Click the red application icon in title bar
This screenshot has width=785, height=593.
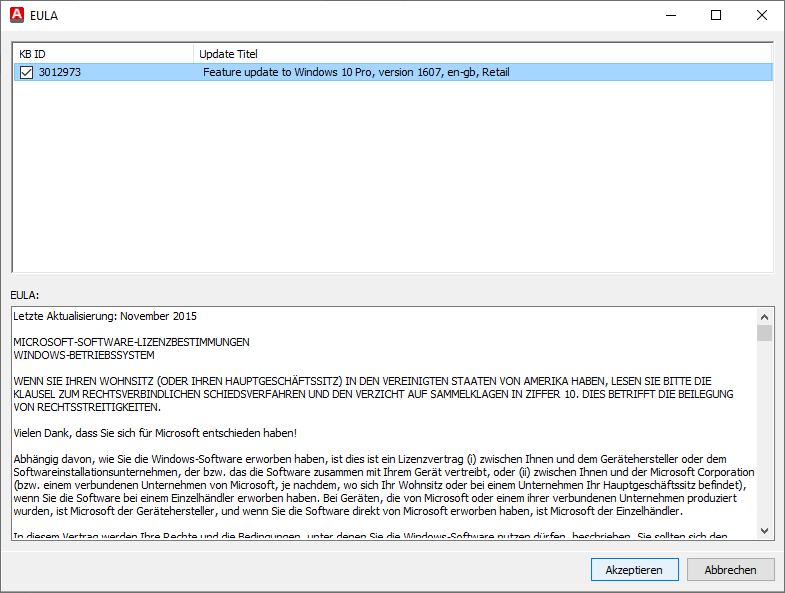click(15, 15)
